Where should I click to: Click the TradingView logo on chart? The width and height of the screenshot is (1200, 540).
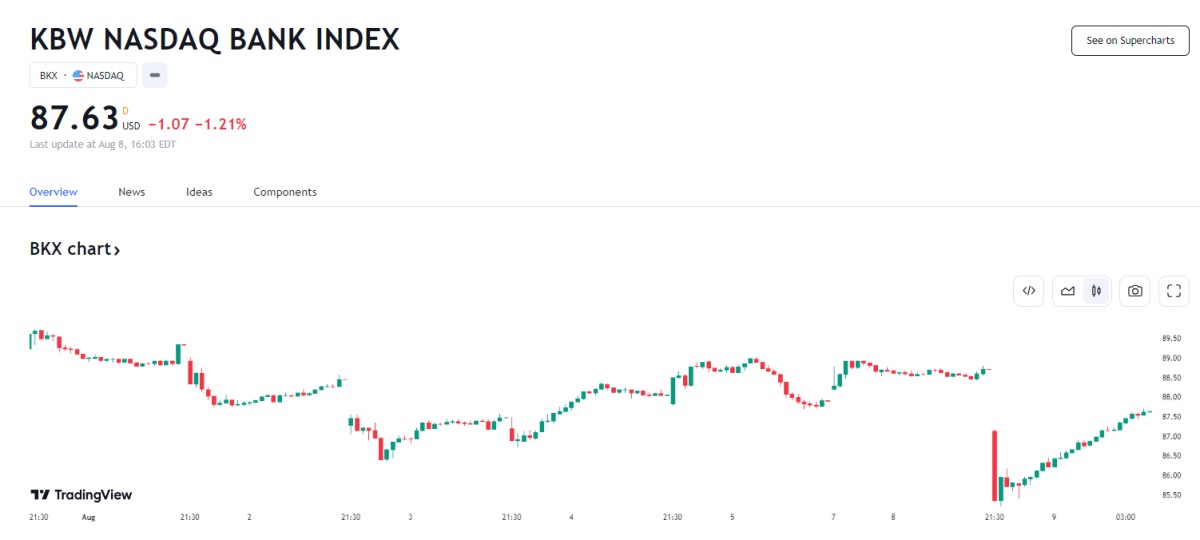coord(81,495)
